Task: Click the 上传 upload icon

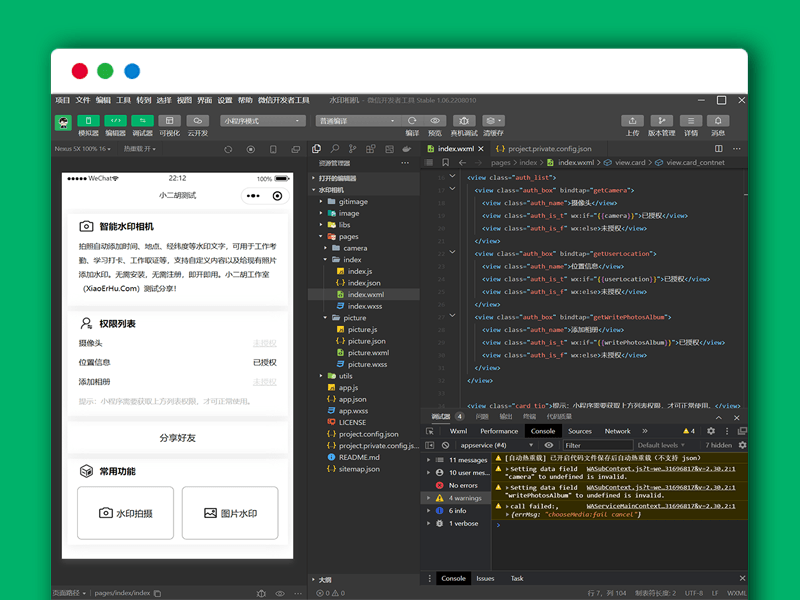Action: click(x=632, y=121)
